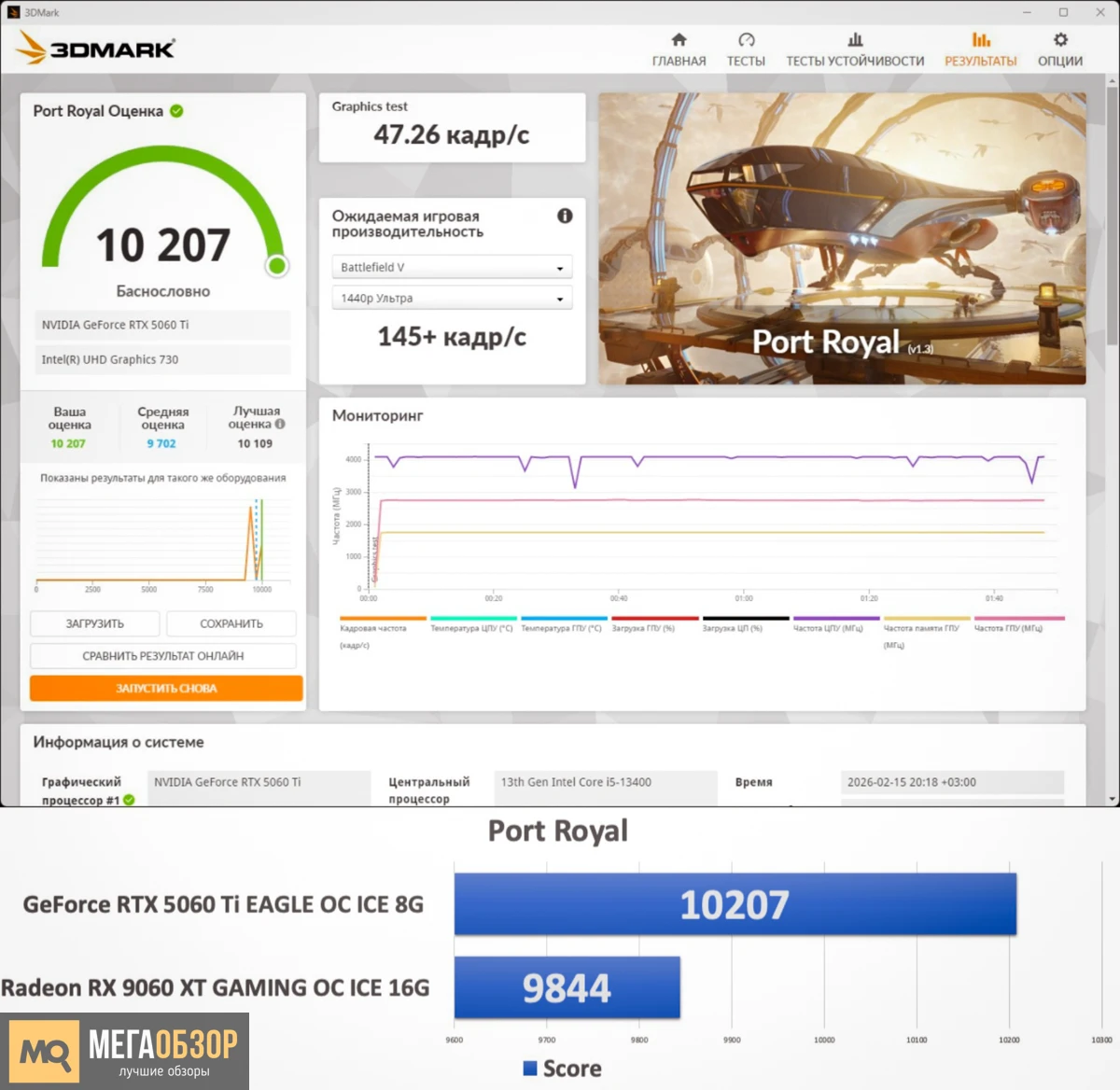This screenshot has width=1120, height=1090.
Task: Expand the NVIDIA GeForce RTX 5060 Ti entry
Action: point(161,325)
